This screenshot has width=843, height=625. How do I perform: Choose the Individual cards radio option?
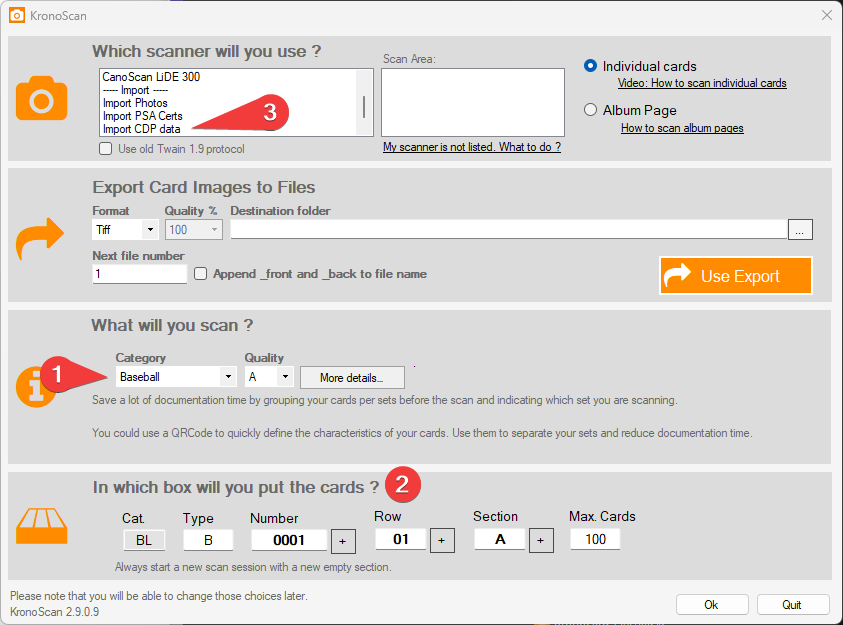click(590, 66)
